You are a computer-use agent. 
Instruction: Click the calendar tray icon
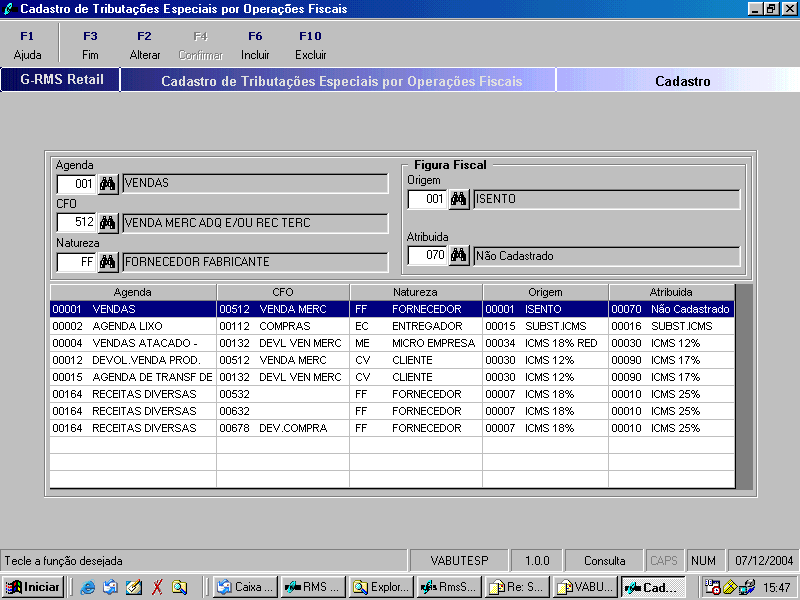click(712, 587)
